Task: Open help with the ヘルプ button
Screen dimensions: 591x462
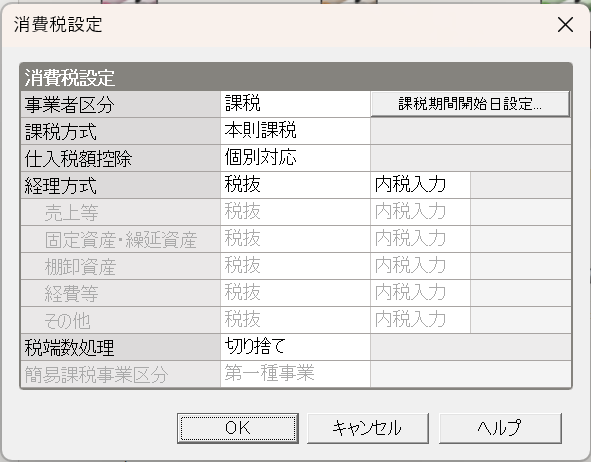Action: (500, 428)
